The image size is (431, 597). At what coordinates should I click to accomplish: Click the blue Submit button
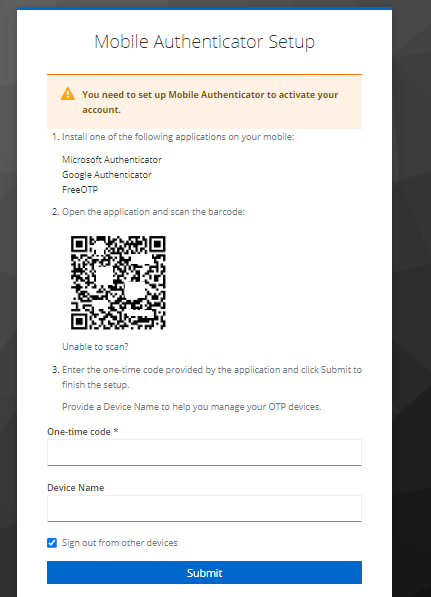pyautogui.click(x=204, y=572)
